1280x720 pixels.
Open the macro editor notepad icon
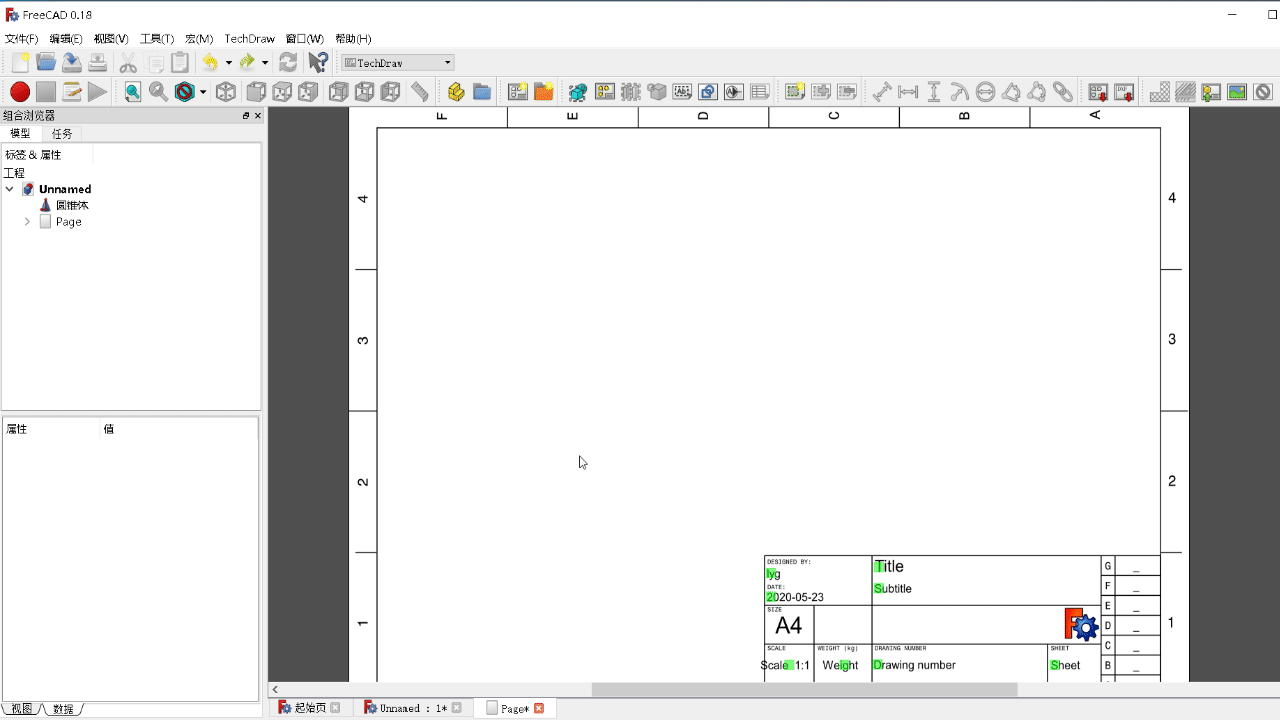tap(72, 92)
